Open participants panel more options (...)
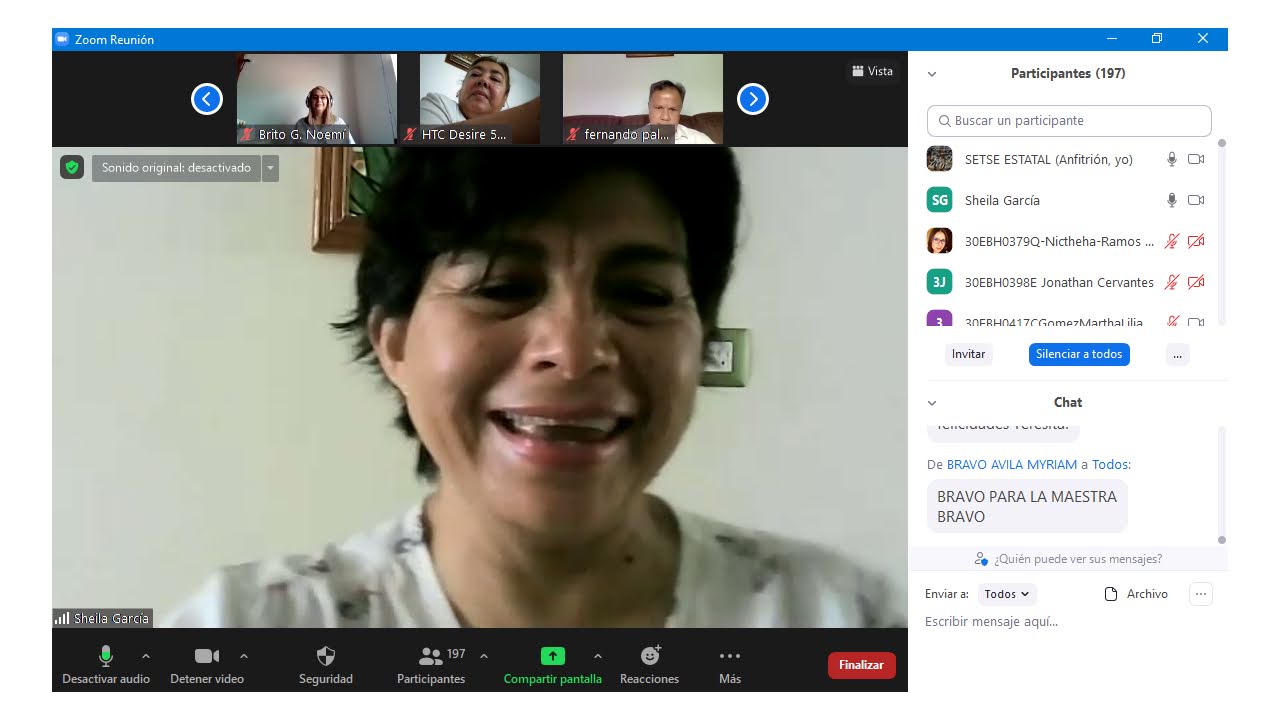This screenshot has height=720, width=1280. click(x=1178, y=354)
